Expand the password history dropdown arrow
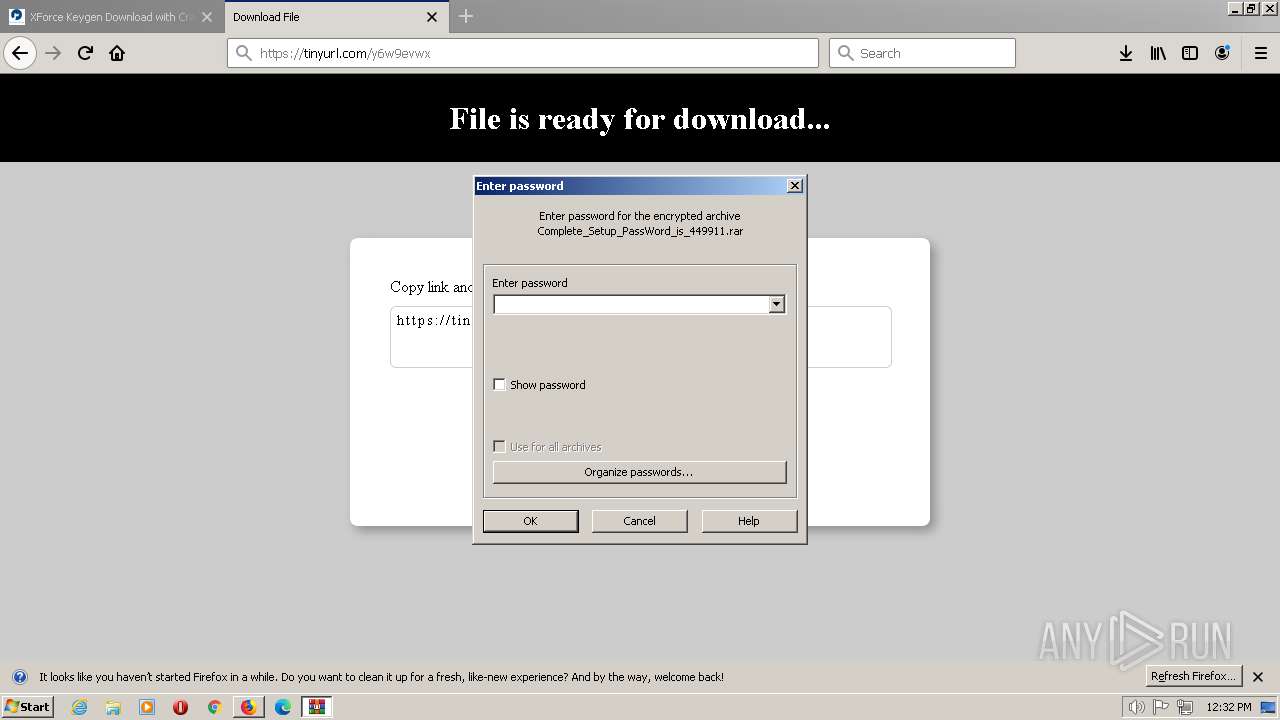The image size is (1280, 720). coord(777,304)
